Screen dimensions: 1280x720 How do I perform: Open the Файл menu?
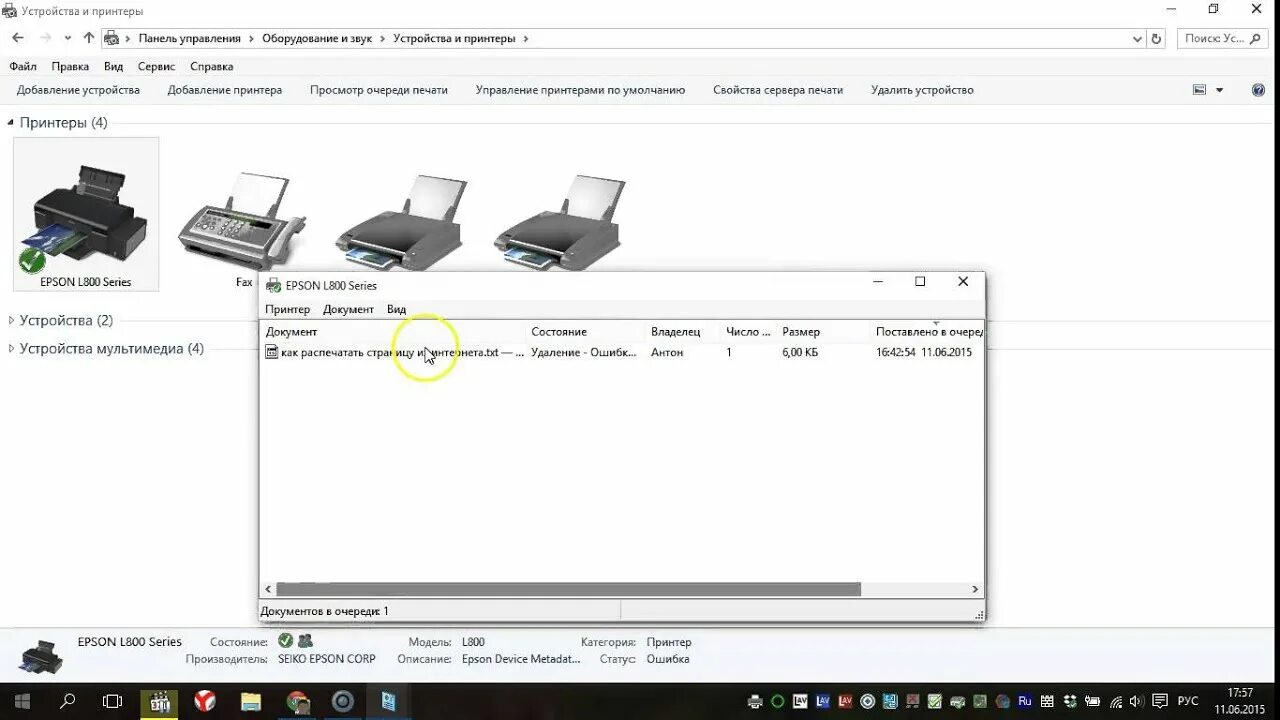(x=23, y=66)
